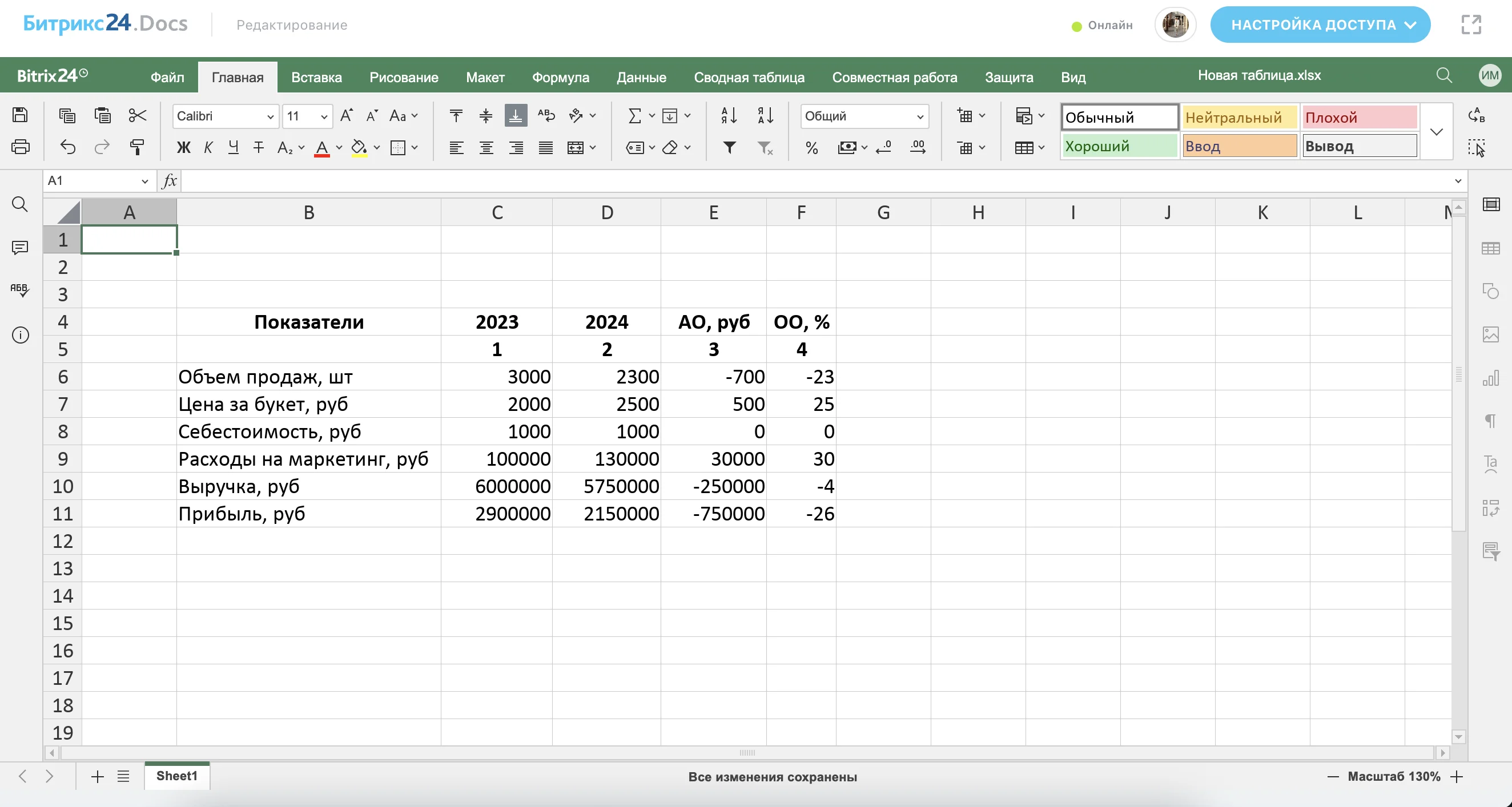Click the Paste icon
This screenshot has width=1512, height=807.
pyautogui.click(x=103, y=115)
